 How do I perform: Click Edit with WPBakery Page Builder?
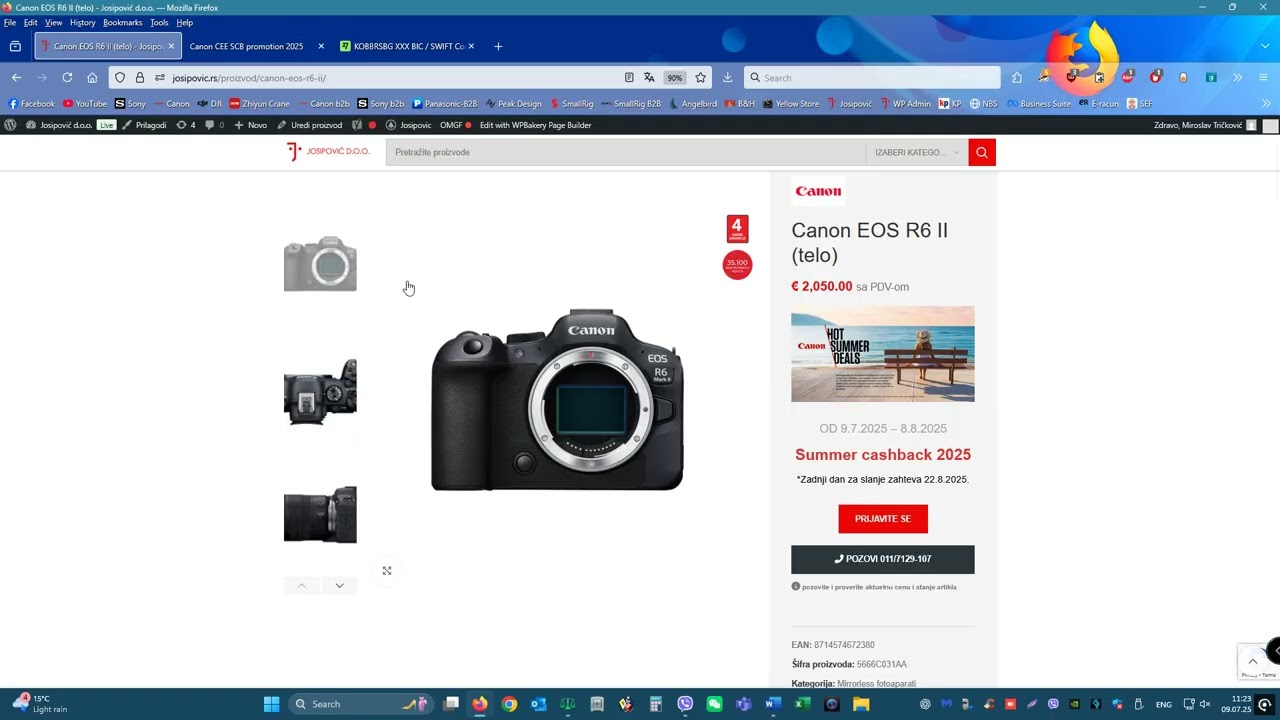535,125
